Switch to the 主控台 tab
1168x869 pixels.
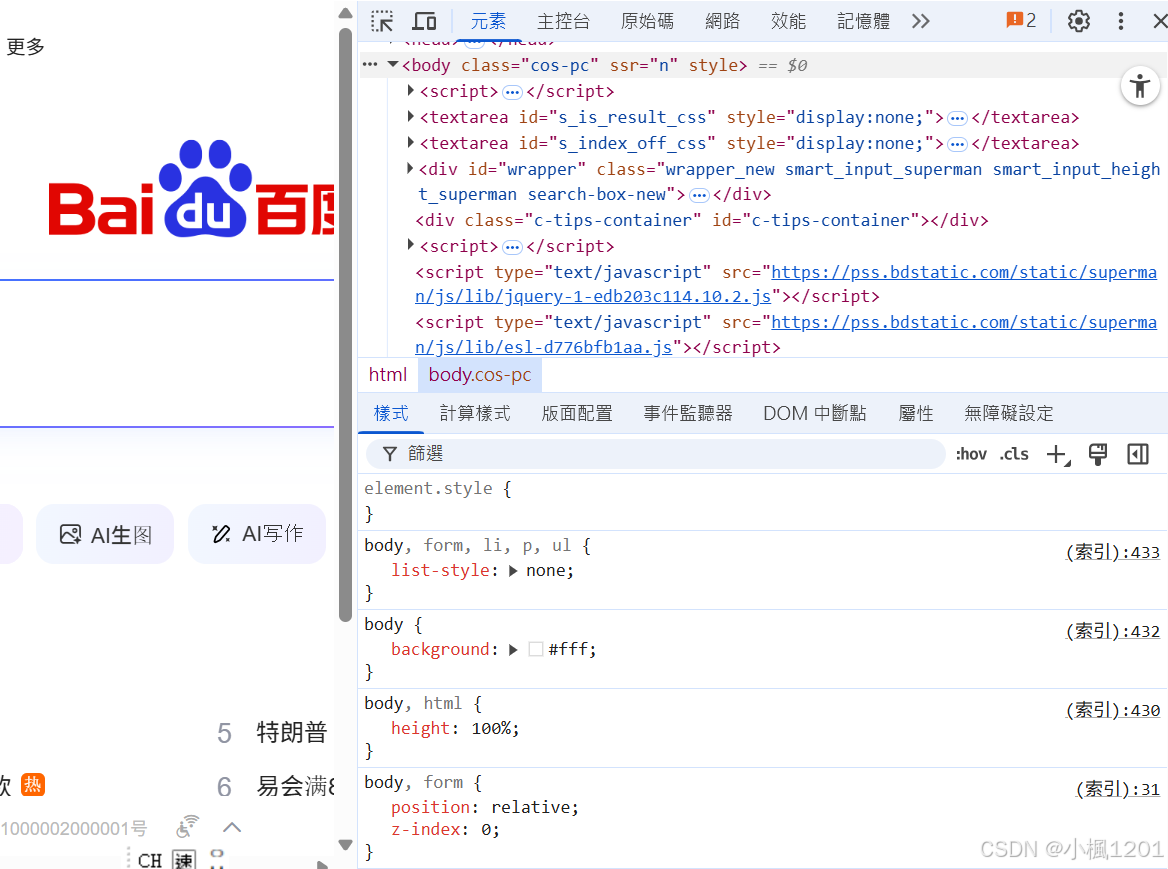(x=563, y=21)
